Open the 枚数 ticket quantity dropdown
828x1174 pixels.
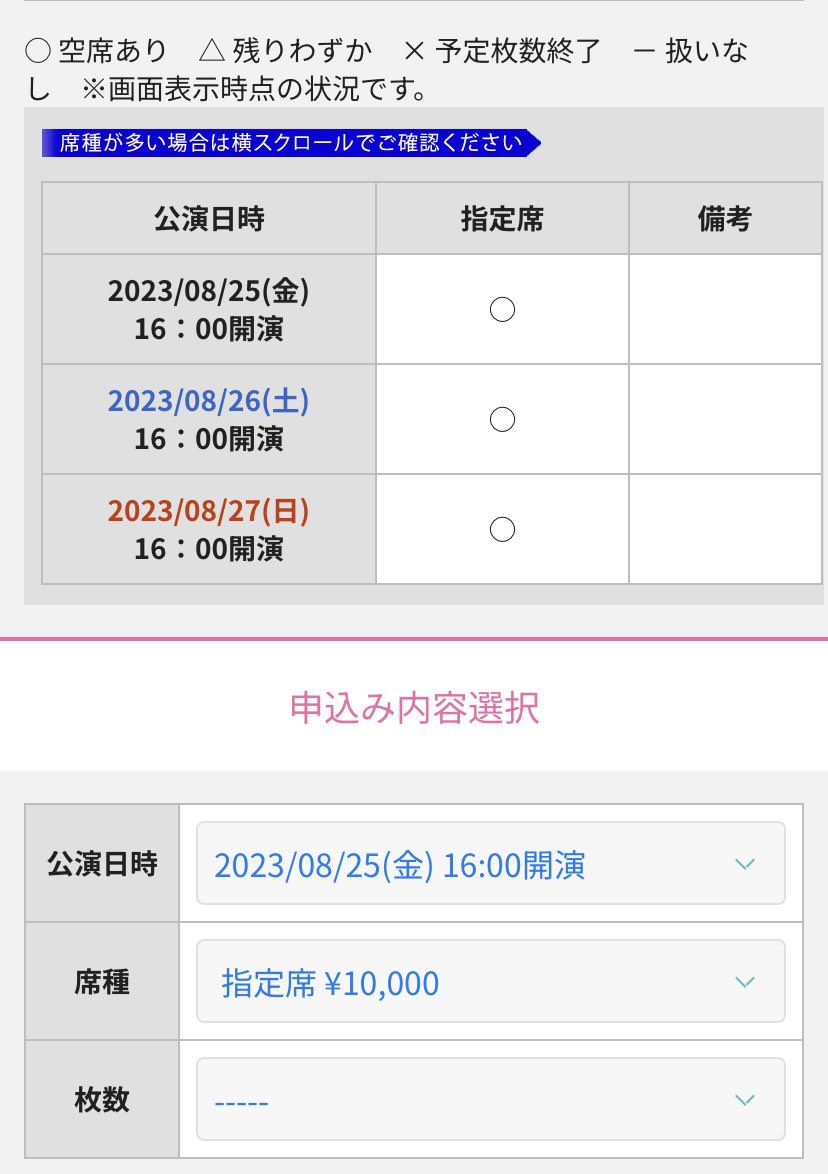(490, 1098)
